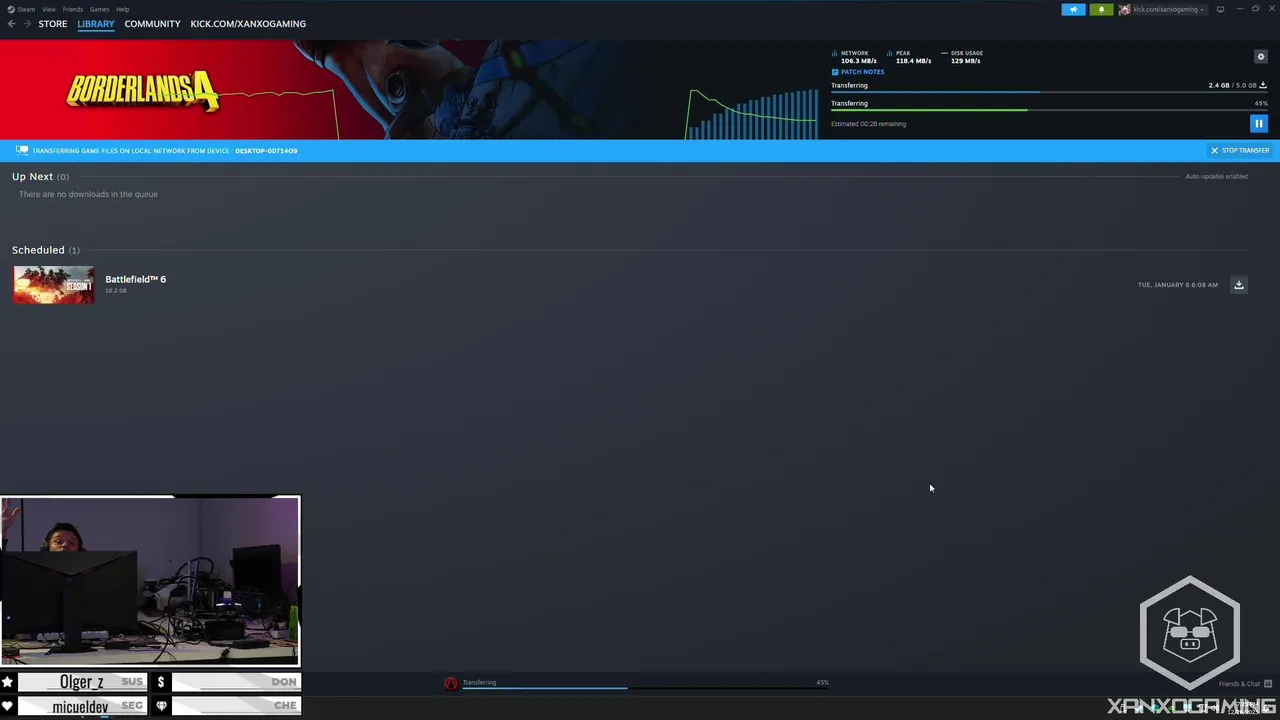Click the Scheduled section header
This screenshot has width=1280, height=720.
click(46, 250)
